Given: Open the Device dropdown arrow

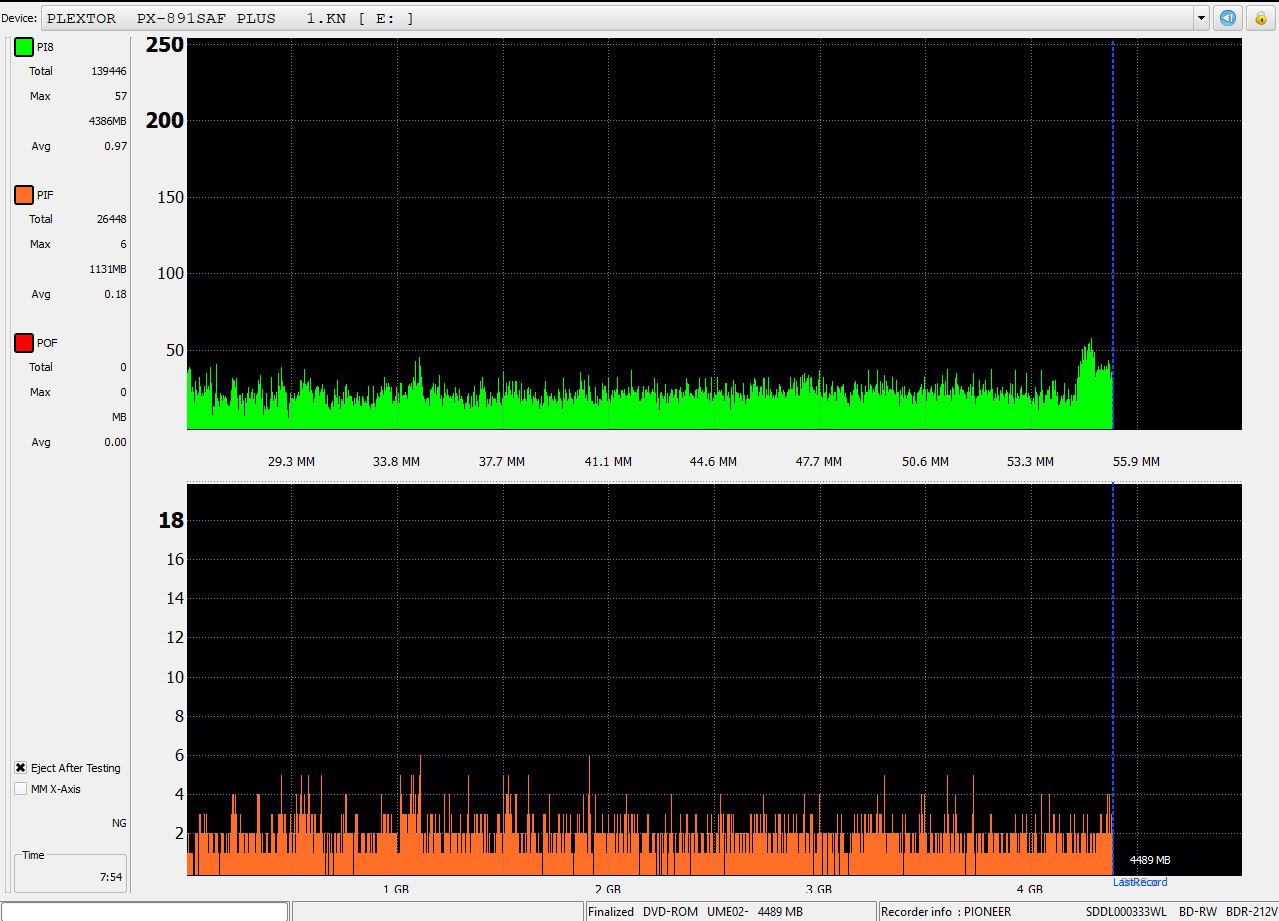Looking at the screenshot, I should tap(1201, 18).
